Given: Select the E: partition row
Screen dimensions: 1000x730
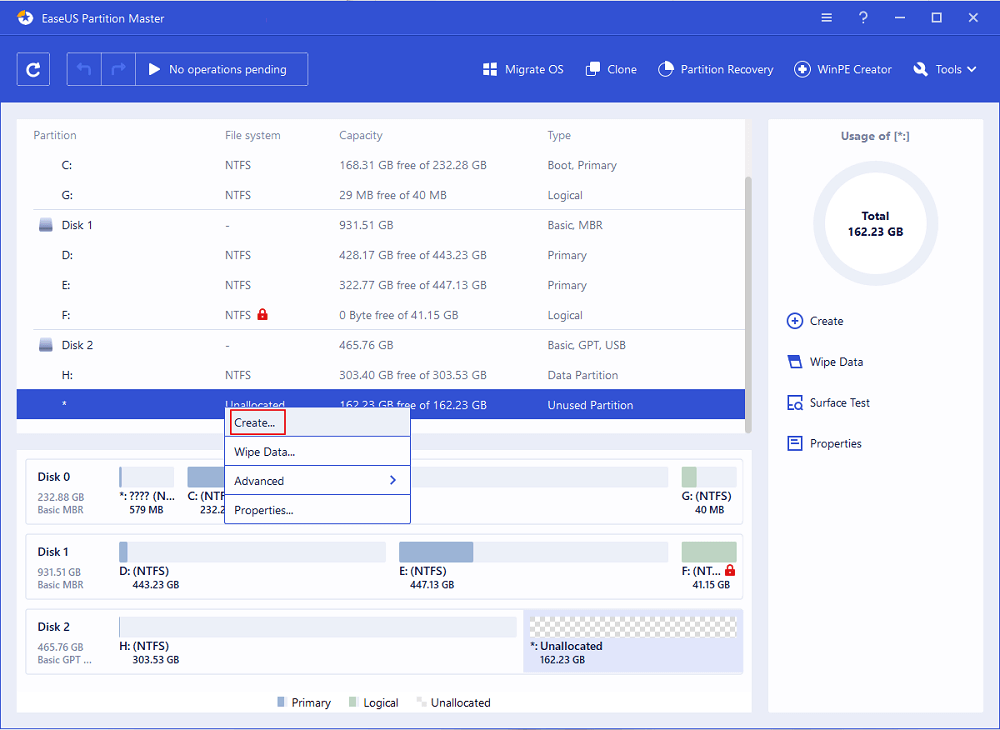Looking at the screenshot, I should (381, 285).
